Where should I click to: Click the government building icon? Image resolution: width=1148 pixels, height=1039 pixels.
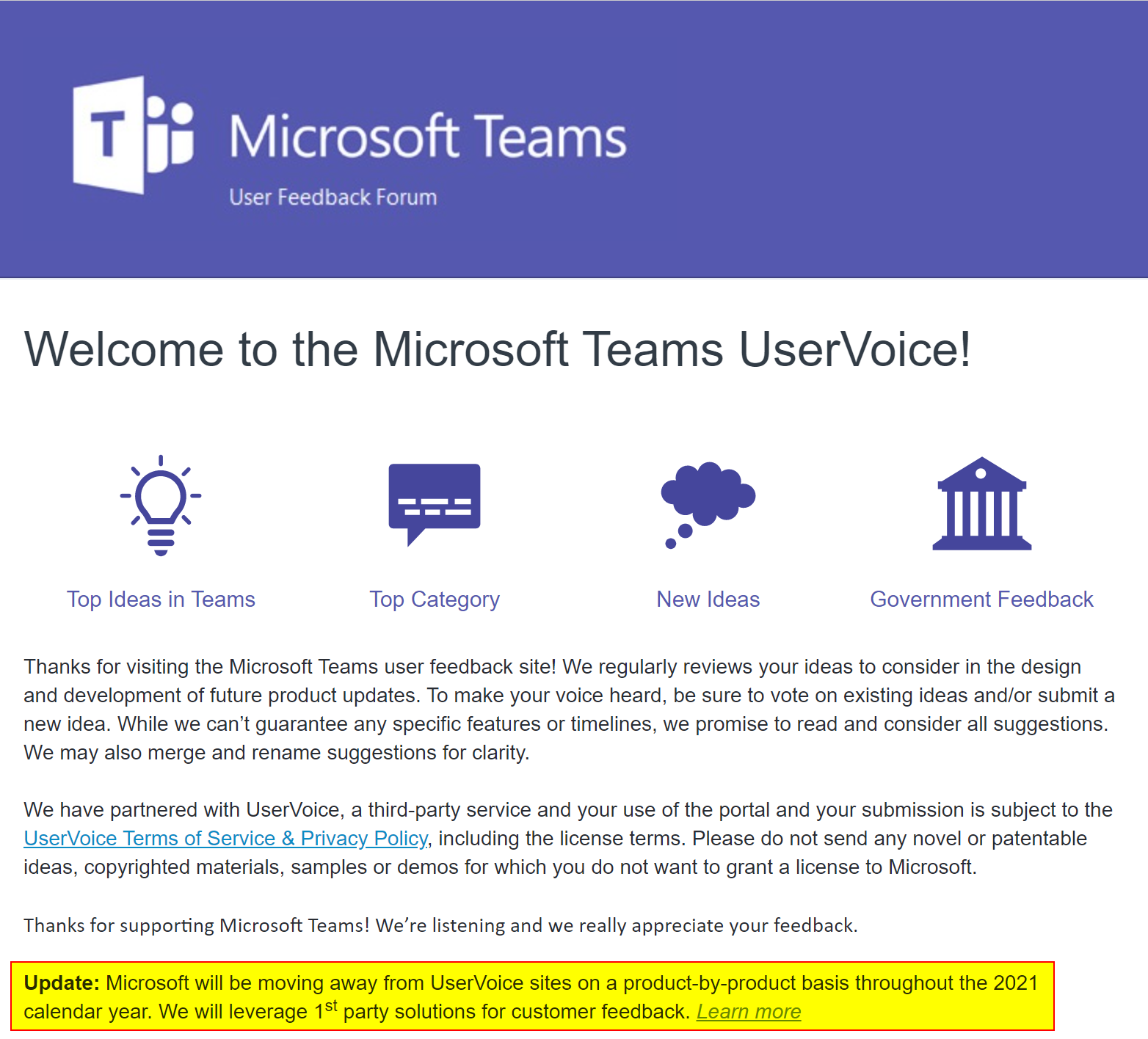981,504
